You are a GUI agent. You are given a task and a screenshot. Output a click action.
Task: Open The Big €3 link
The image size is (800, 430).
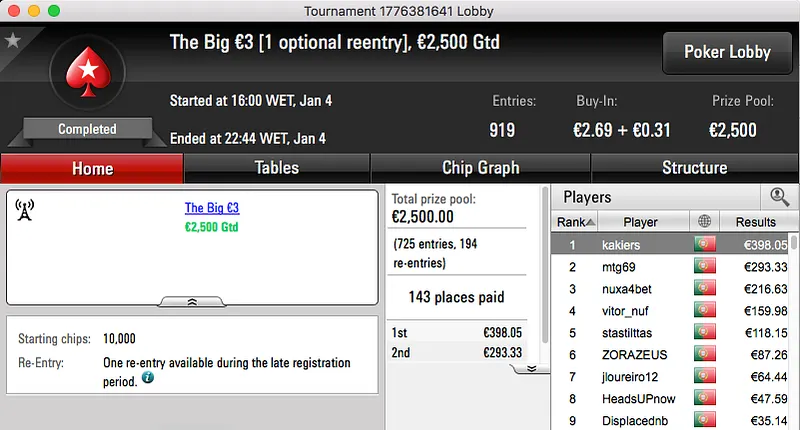212,208
